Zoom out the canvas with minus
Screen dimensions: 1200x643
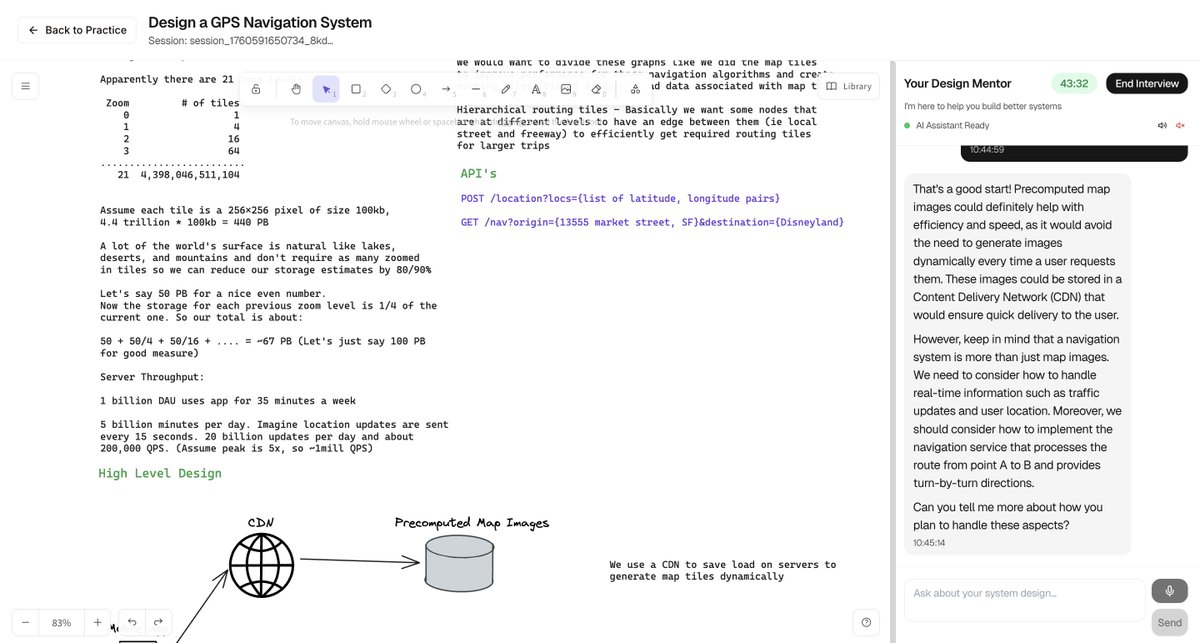26,622
